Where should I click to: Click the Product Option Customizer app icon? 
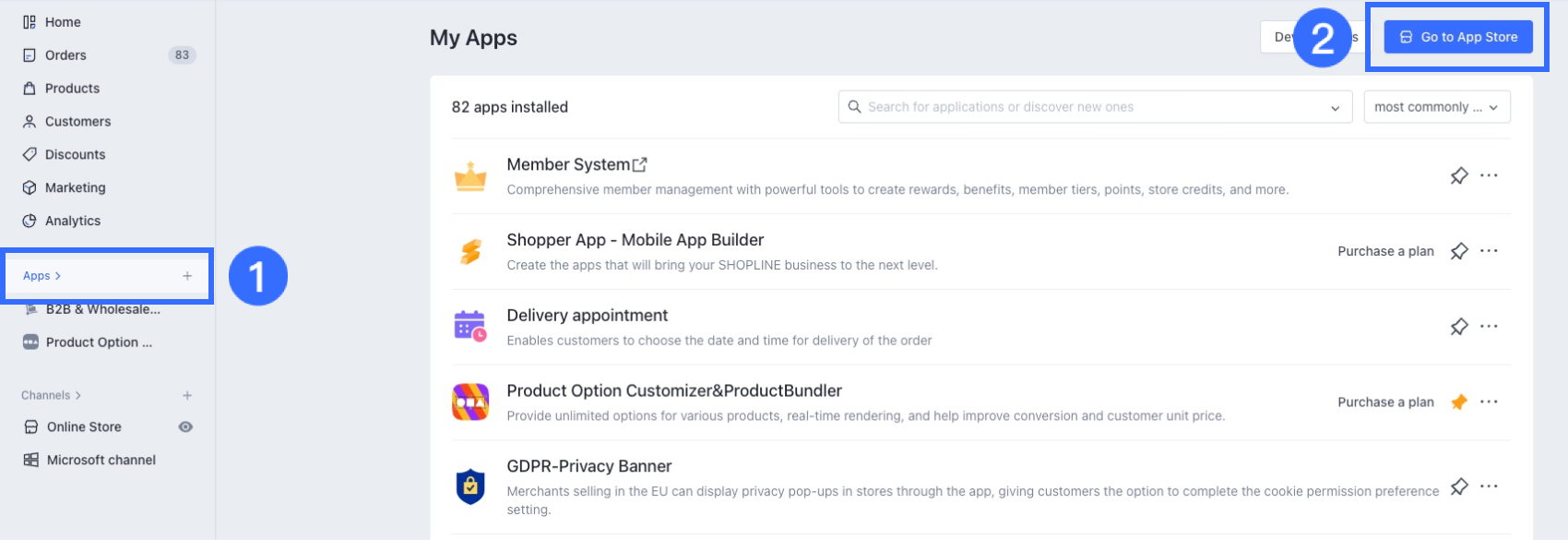tap(470, 402)
